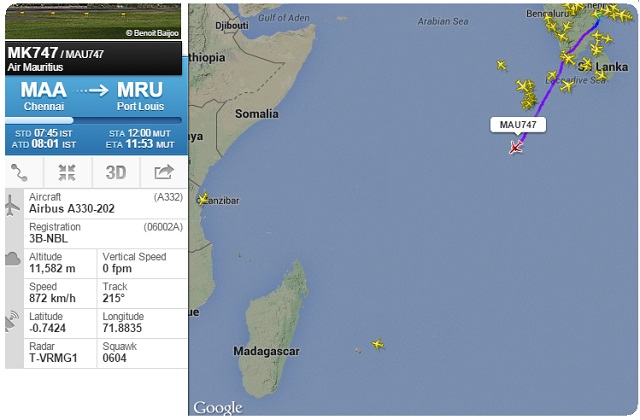Click the cloud icon beside Altitude
The width and height of the screenshot is (640, 420).
[x=12, y=258]
